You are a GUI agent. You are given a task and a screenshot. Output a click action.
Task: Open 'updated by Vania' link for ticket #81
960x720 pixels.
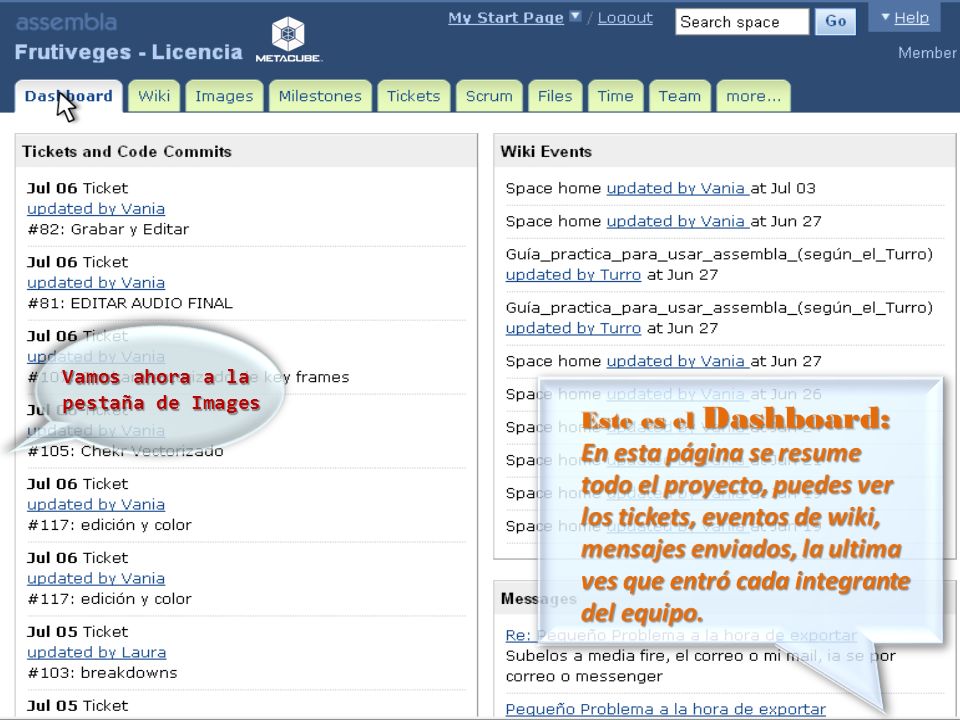(x=96, y=283)
